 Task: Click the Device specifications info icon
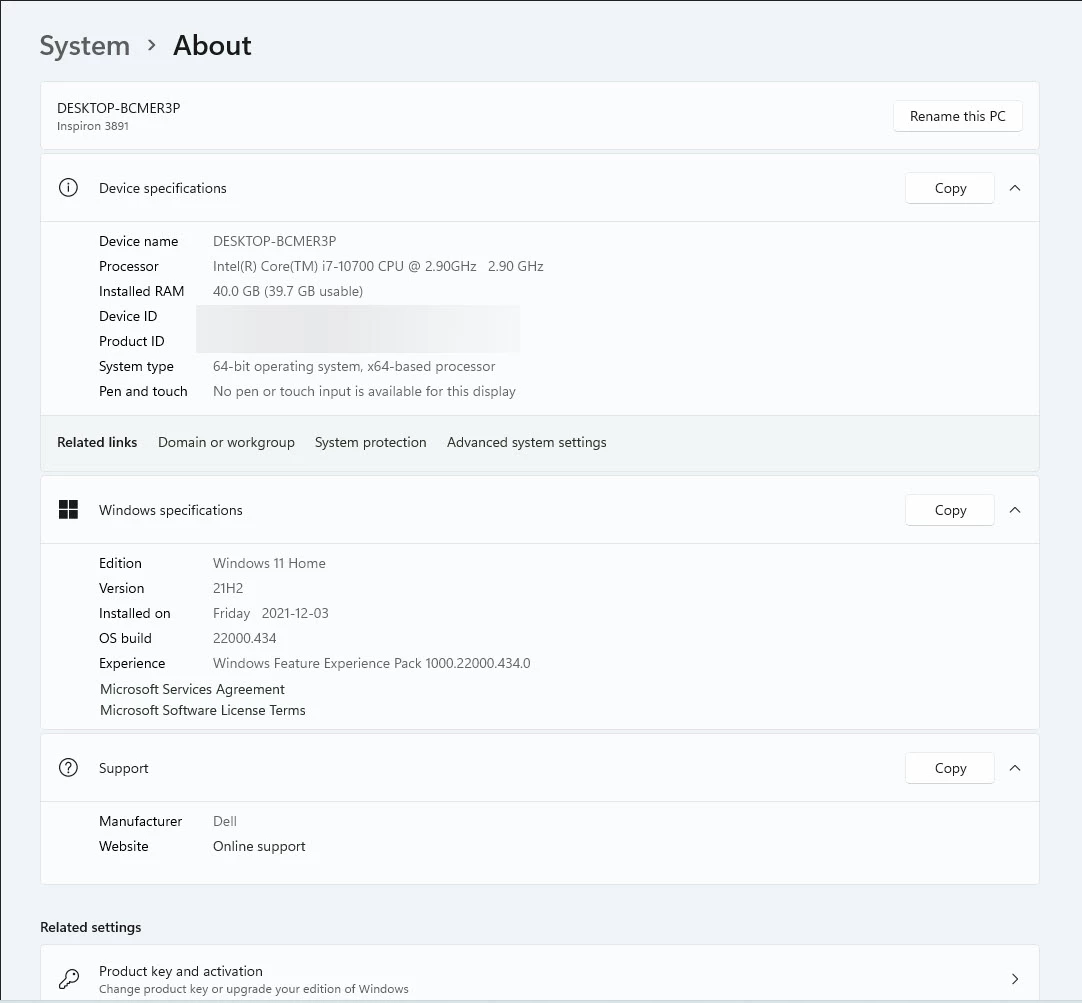point(68,188)
